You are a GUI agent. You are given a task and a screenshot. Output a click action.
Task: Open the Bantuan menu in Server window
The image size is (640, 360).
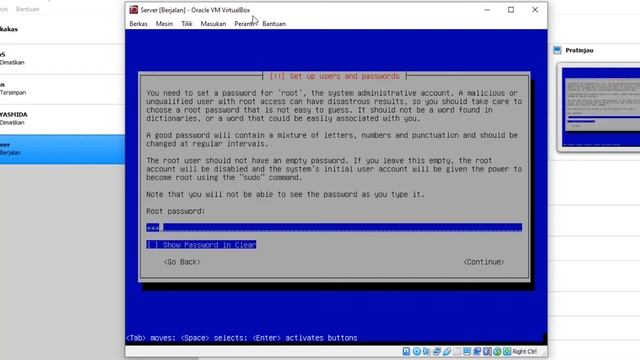click(274, 24)
